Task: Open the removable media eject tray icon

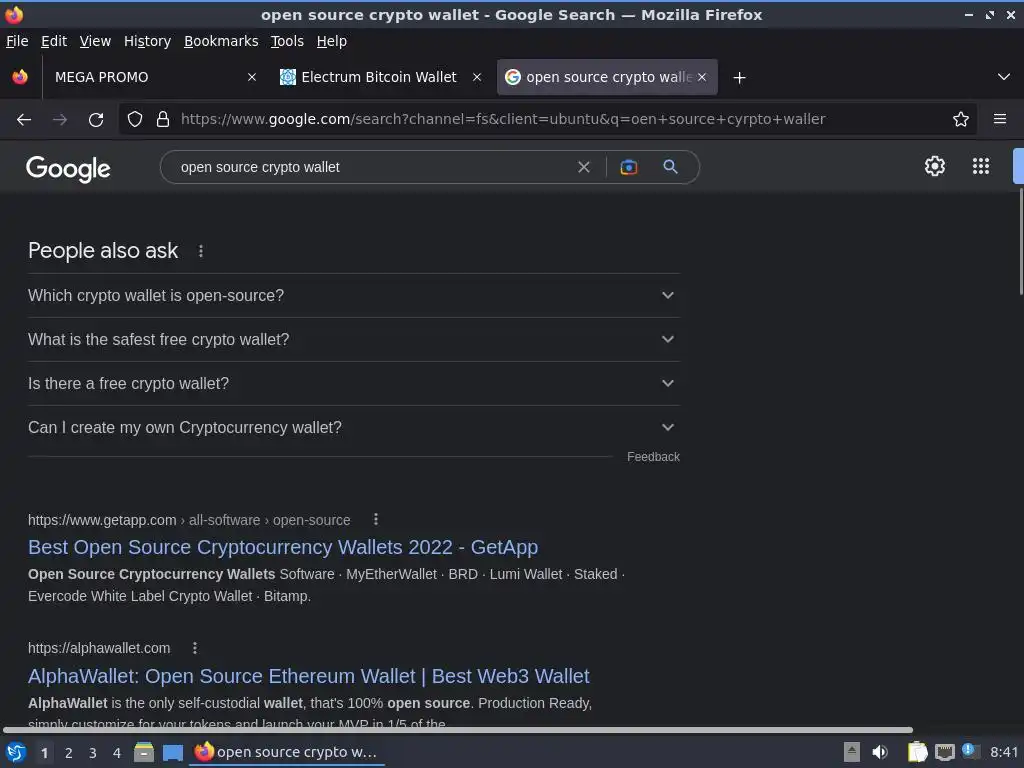Action: pyautogui.click(x=852, y=752)
